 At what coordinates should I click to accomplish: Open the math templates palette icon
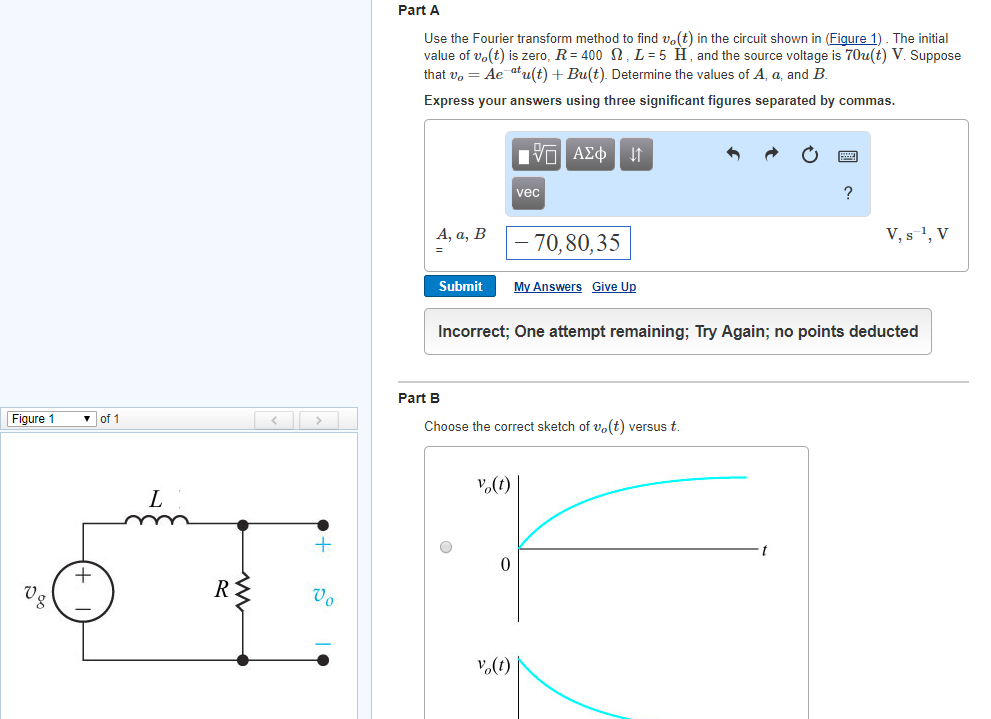[537, 155]
